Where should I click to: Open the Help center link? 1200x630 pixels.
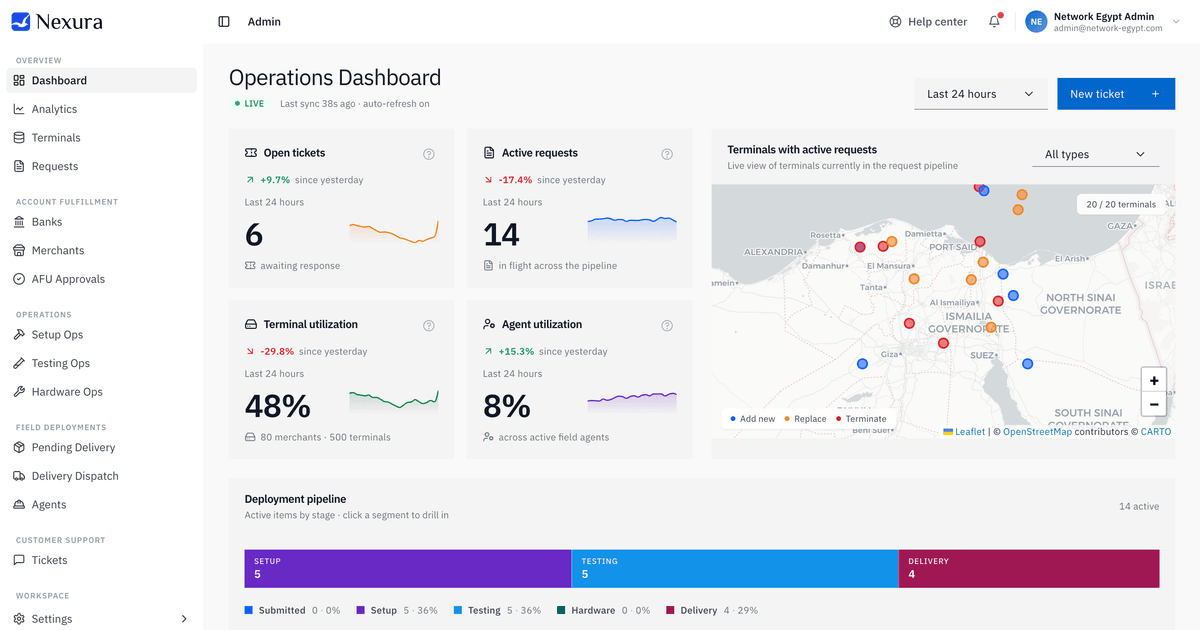coord(928,21)
